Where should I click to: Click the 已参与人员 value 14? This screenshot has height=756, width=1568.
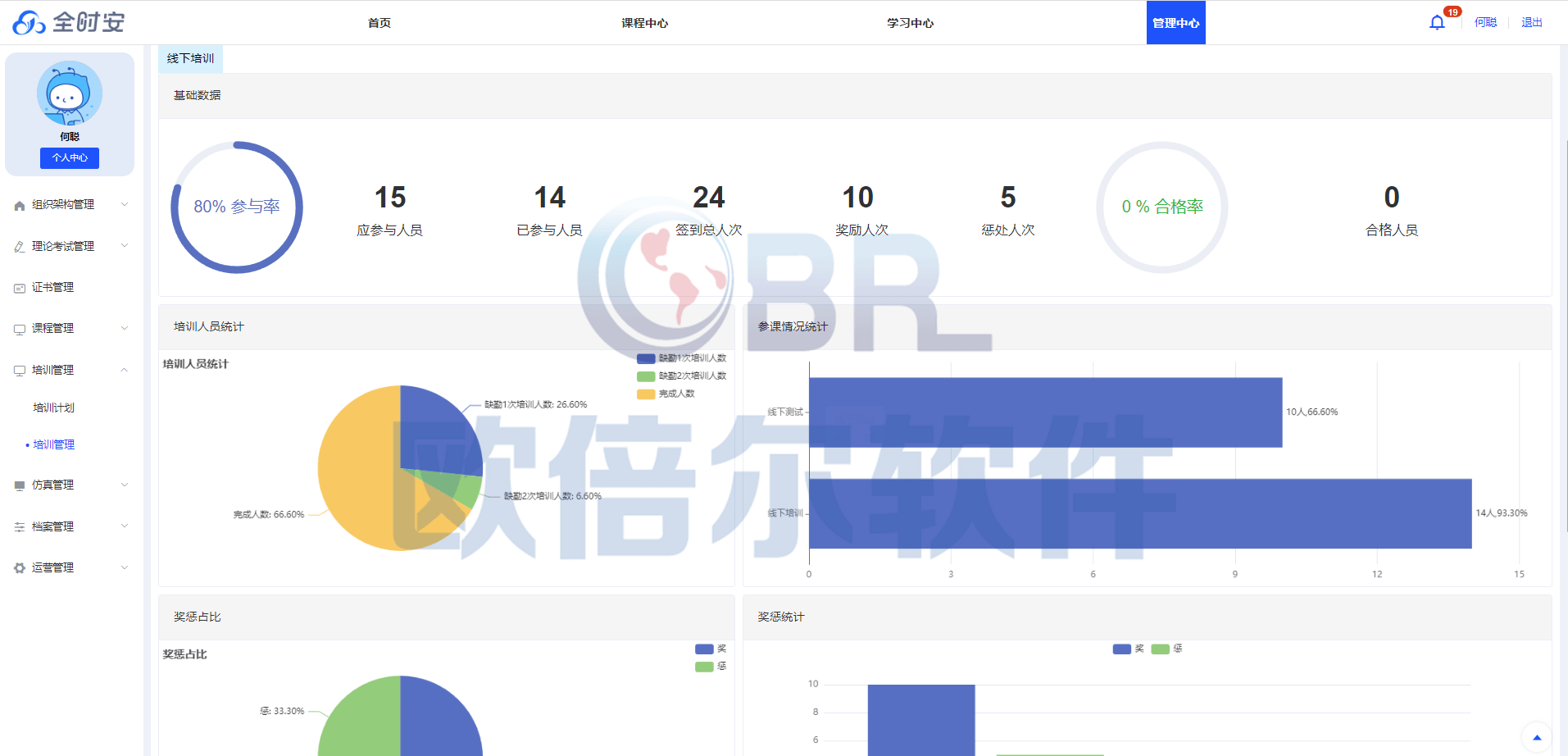click(x=550, y=198)
